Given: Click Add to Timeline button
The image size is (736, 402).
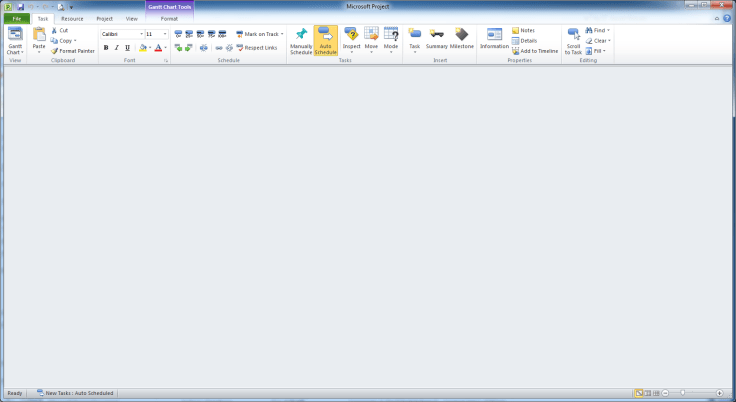Looking at the screenshot, I should [x=535, y=51].
